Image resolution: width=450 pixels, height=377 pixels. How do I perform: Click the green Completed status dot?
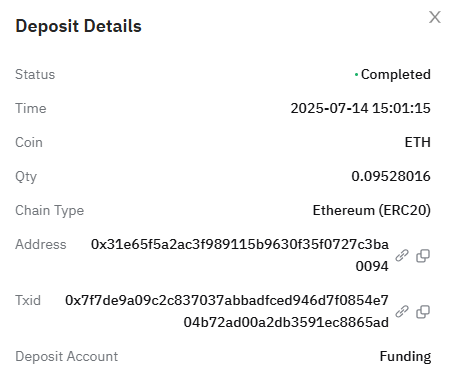point(356,75)
